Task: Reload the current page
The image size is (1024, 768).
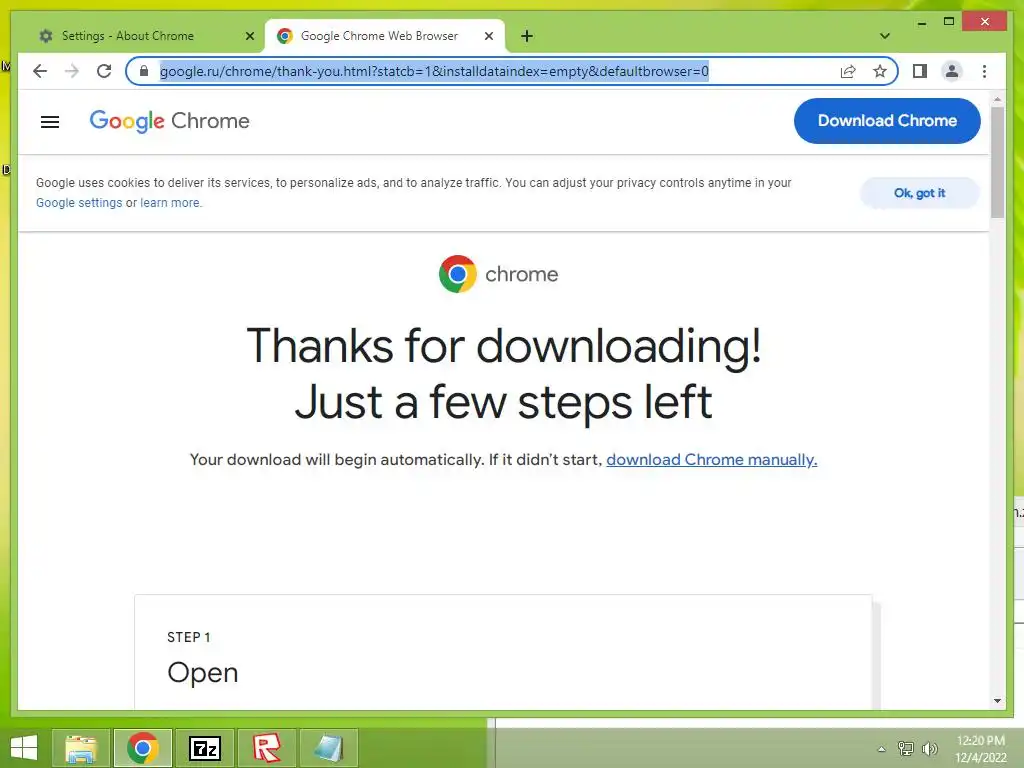Action: click(104, 71)
